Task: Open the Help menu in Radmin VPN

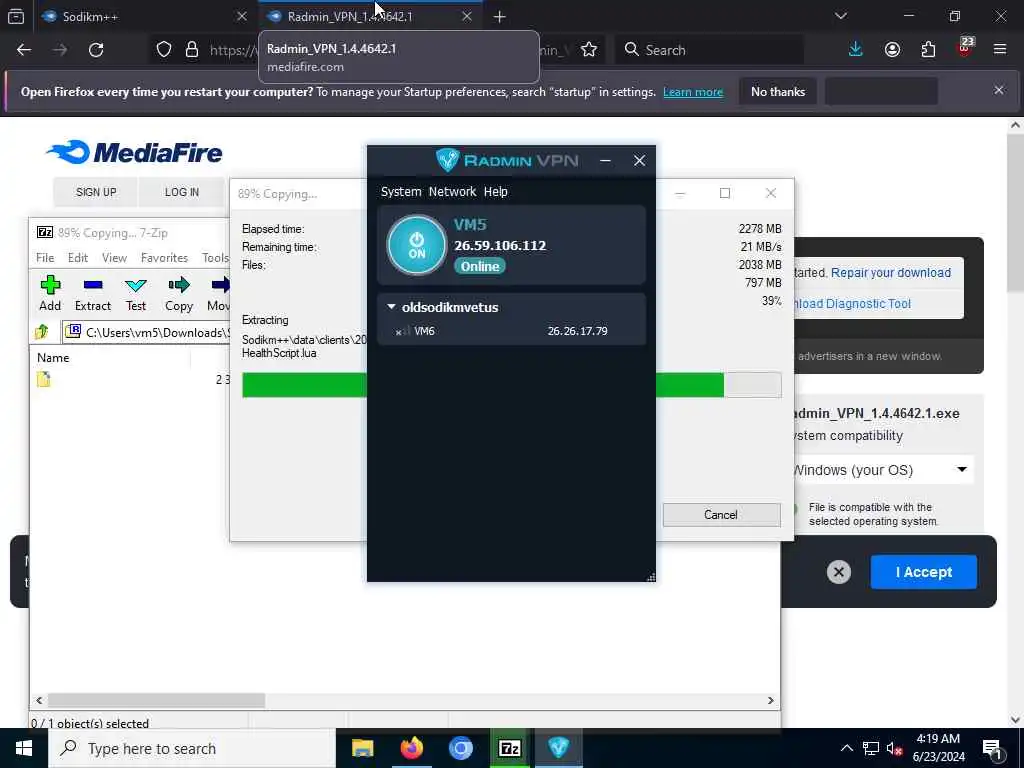Action: (496, 191)
